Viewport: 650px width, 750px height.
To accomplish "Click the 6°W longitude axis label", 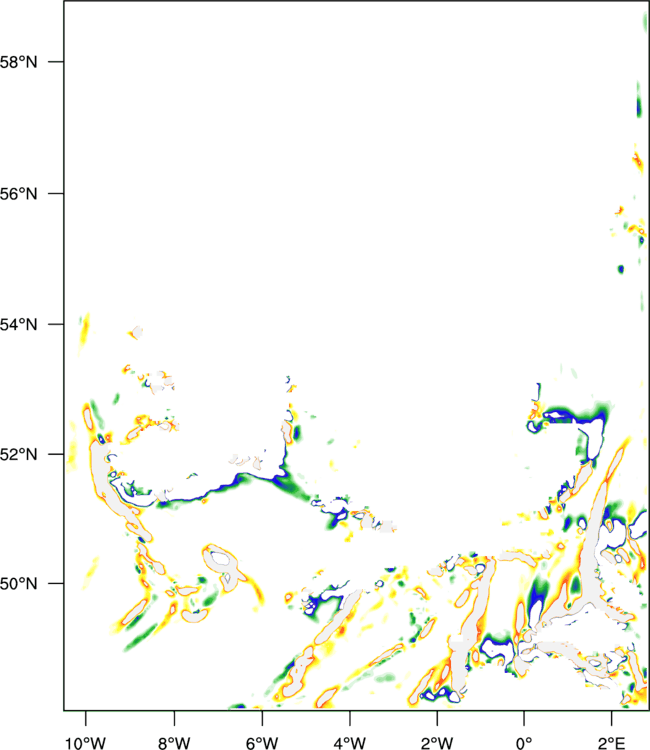I will [x=262, y=743].
